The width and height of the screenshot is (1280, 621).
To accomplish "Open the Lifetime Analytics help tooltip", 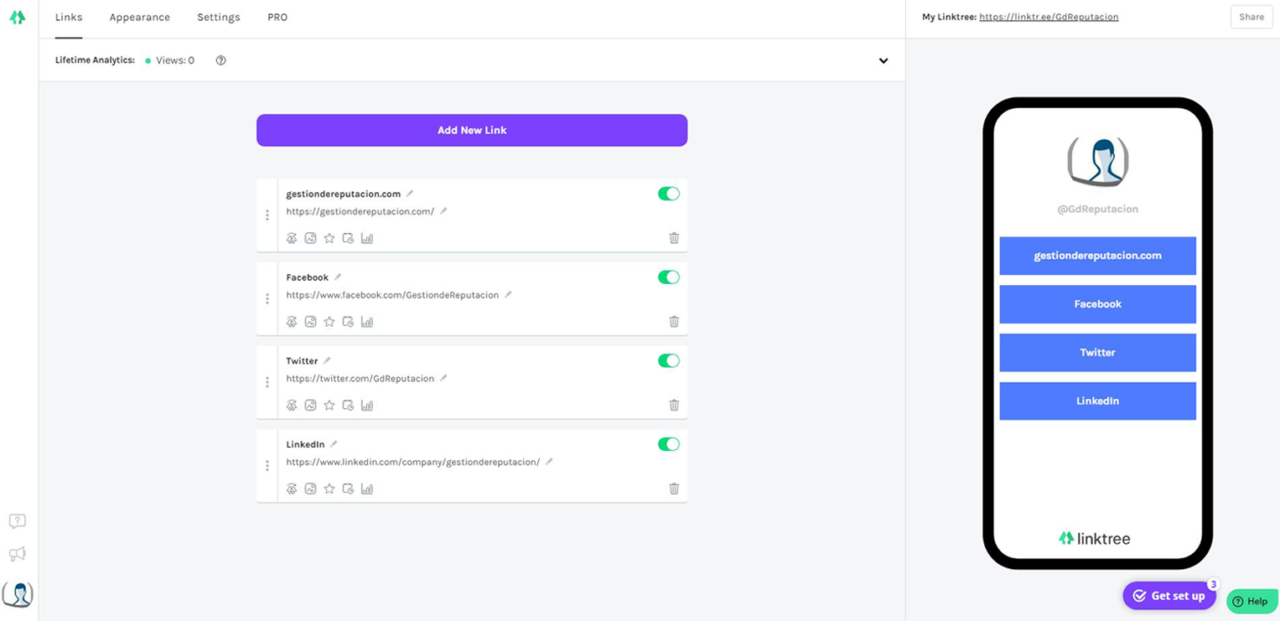I will point(220,60).
